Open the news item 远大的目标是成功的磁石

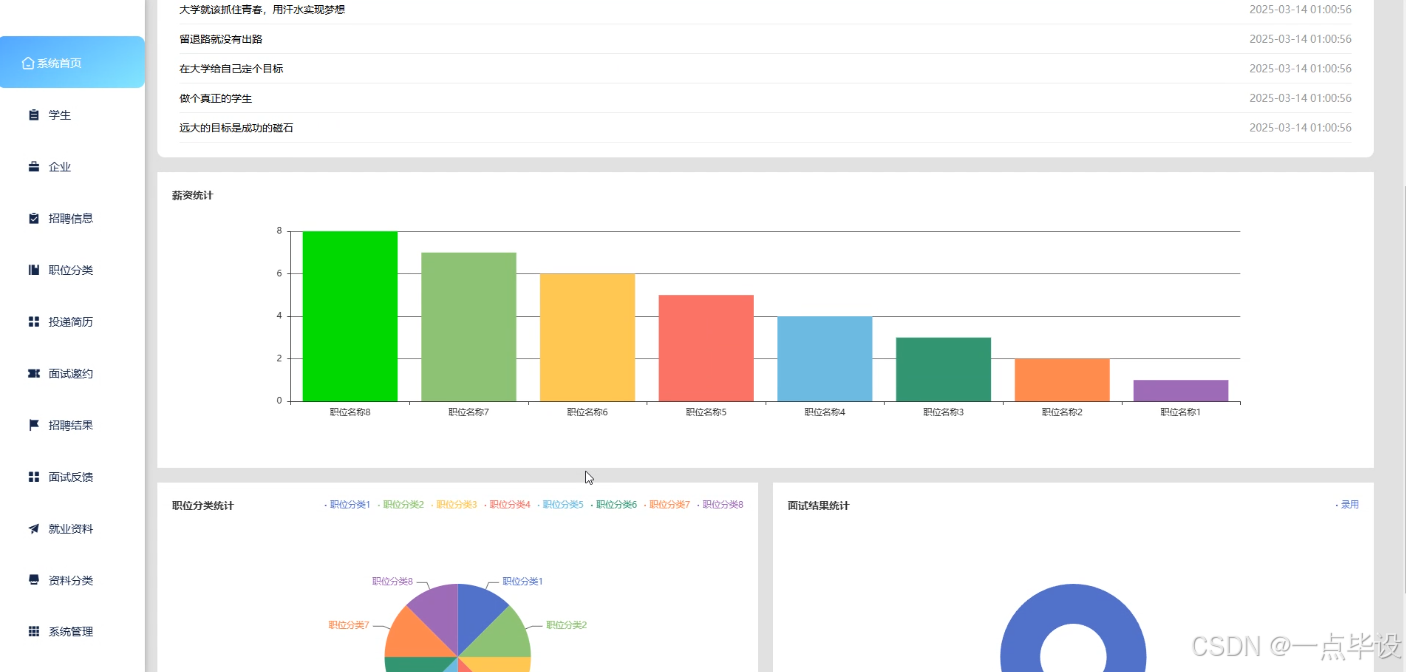(236, 128)
